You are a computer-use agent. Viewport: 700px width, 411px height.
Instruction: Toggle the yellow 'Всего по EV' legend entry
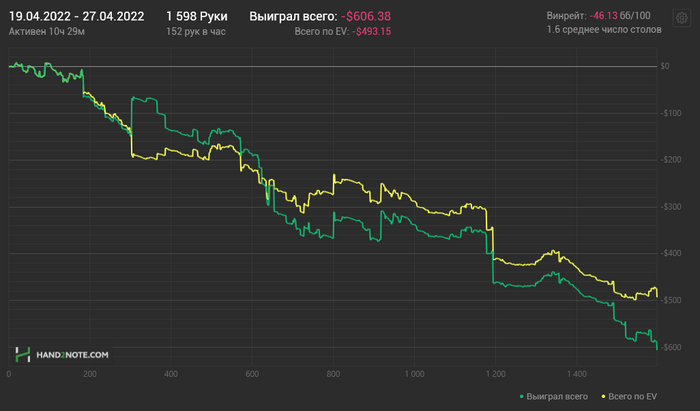click(629, 396)
